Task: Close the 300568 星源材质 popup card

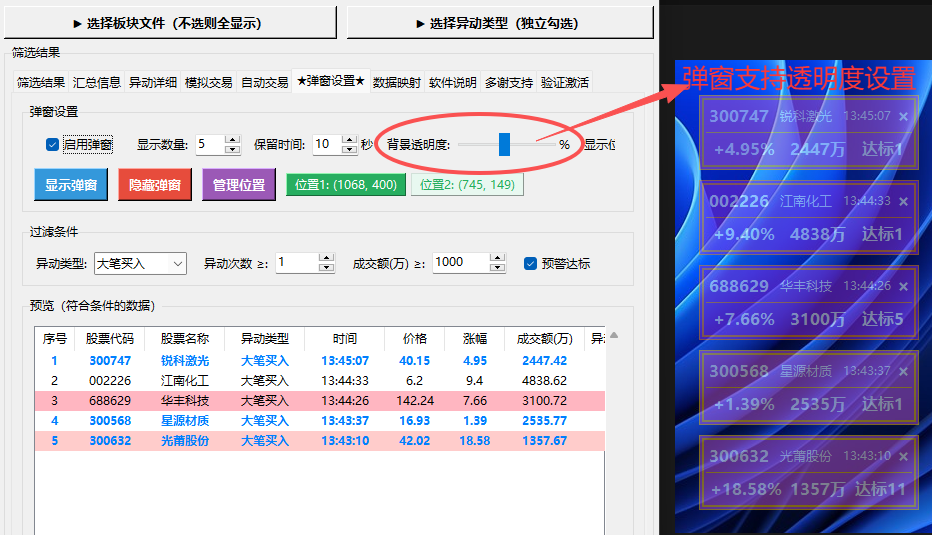Action: [x=903, y=372]
